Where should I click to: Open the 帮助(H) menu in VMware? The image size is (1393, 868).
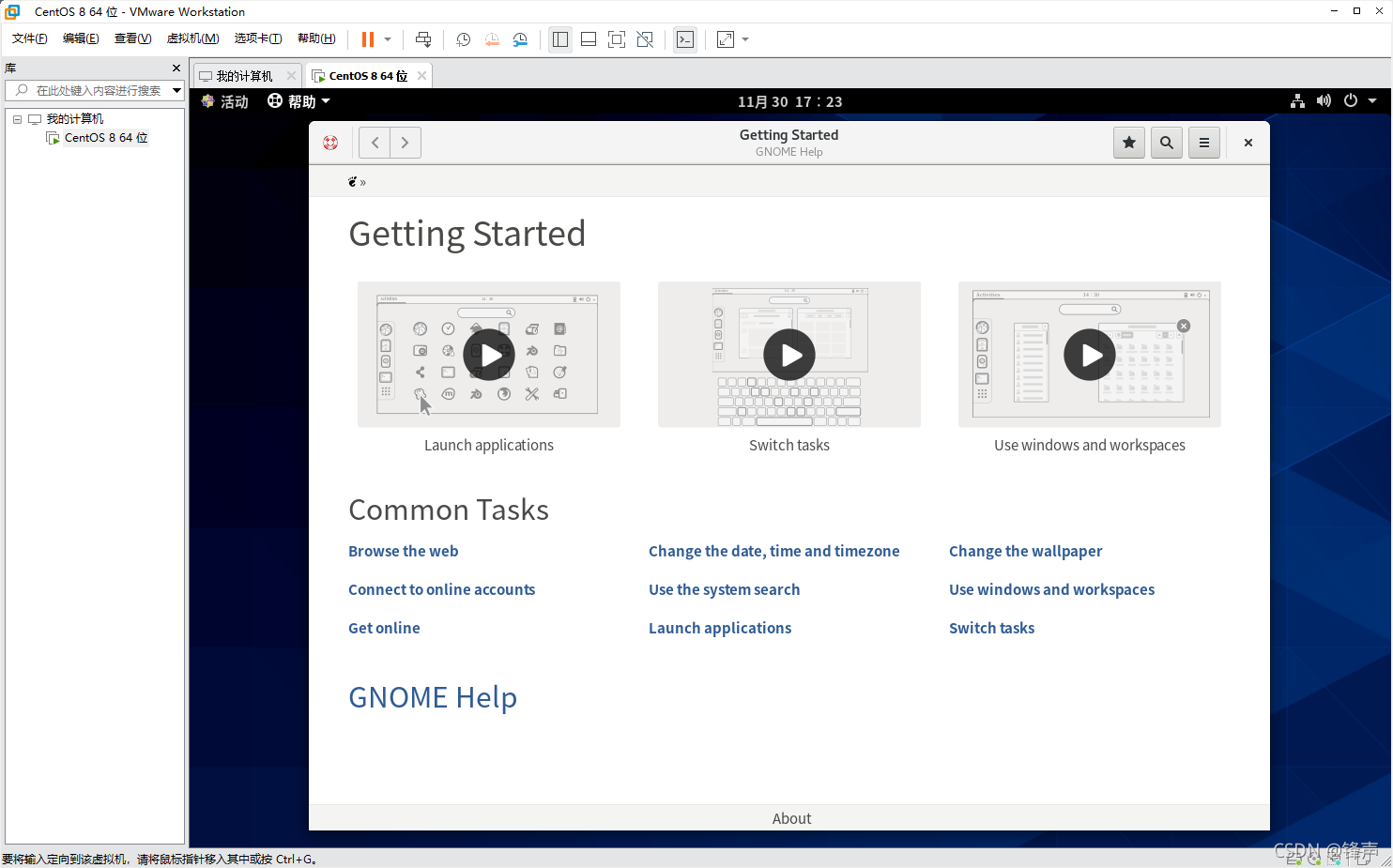point(316,38)
